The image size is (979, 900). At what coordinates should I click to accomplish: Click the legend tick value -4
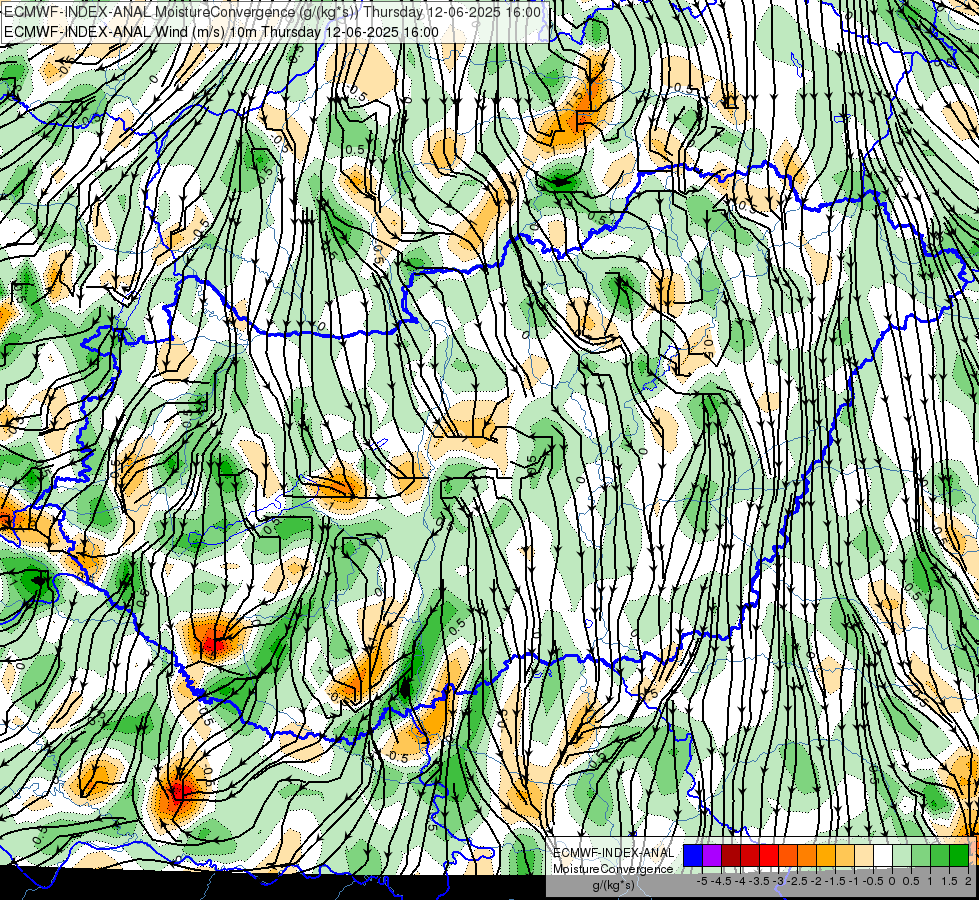(740, 881)
